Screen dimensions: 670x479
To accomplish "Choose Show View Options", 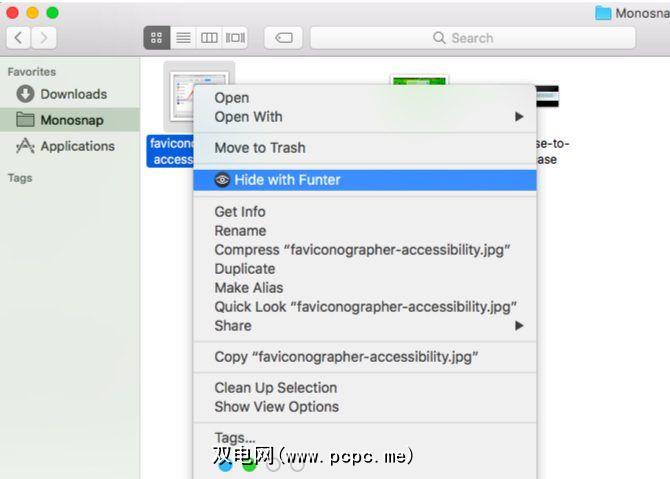I will coord(276,407).
